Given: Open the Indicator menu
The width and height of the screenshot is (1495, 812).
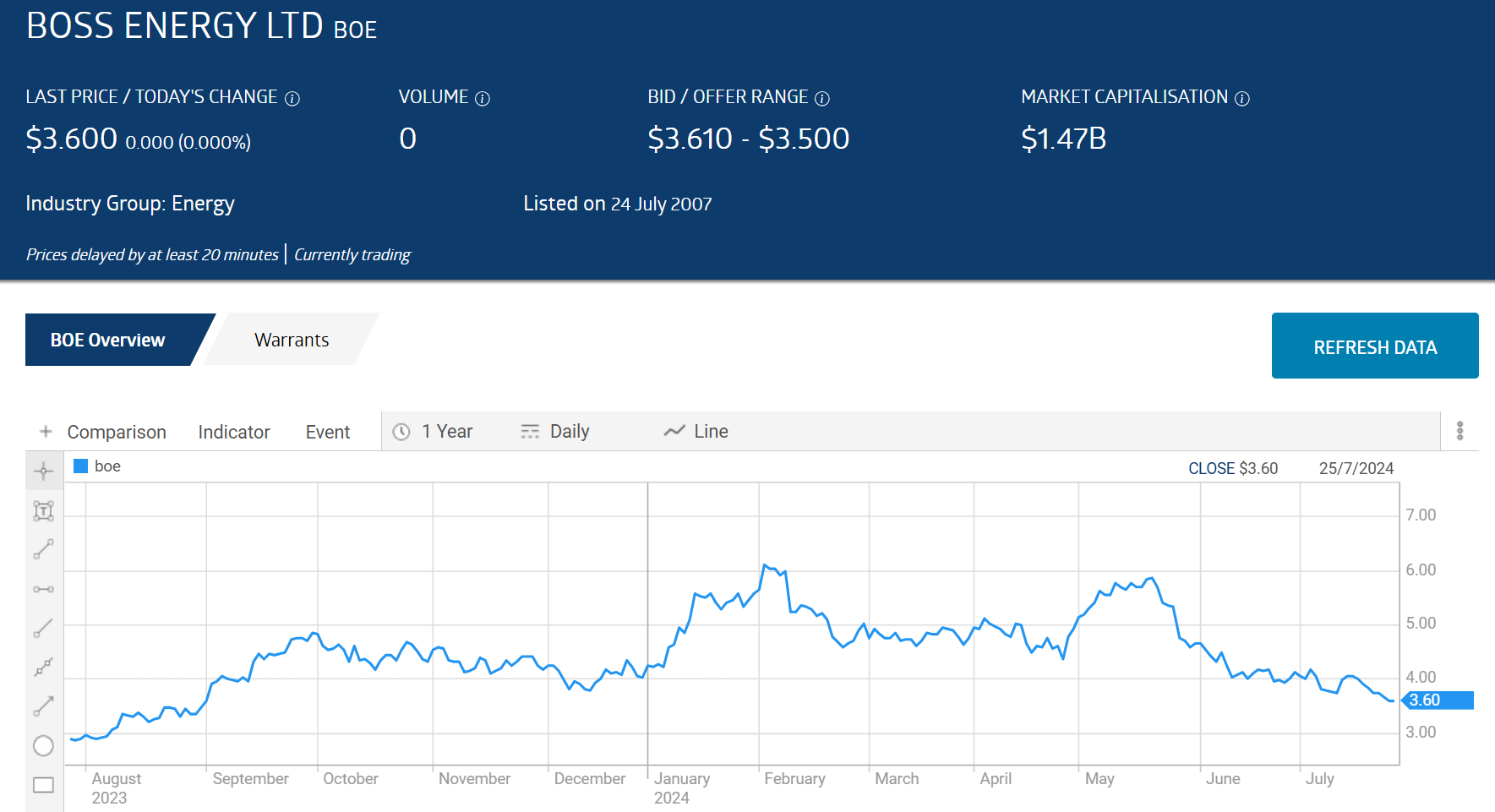Looking at the screenshot, I should coord(234,432).
